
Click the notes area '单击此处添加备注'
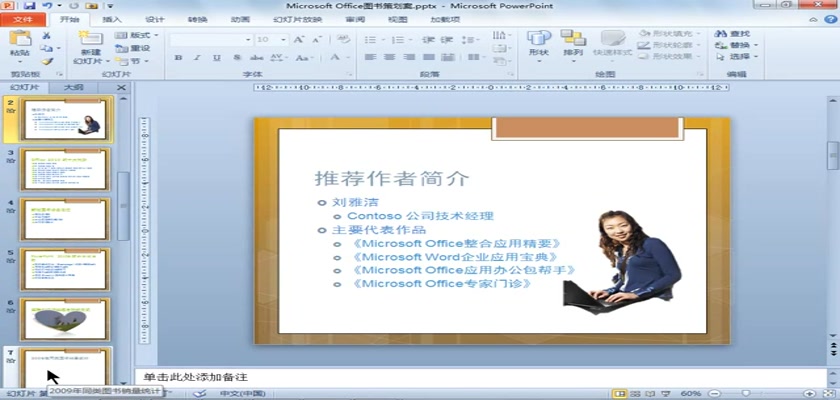[481, 378]
